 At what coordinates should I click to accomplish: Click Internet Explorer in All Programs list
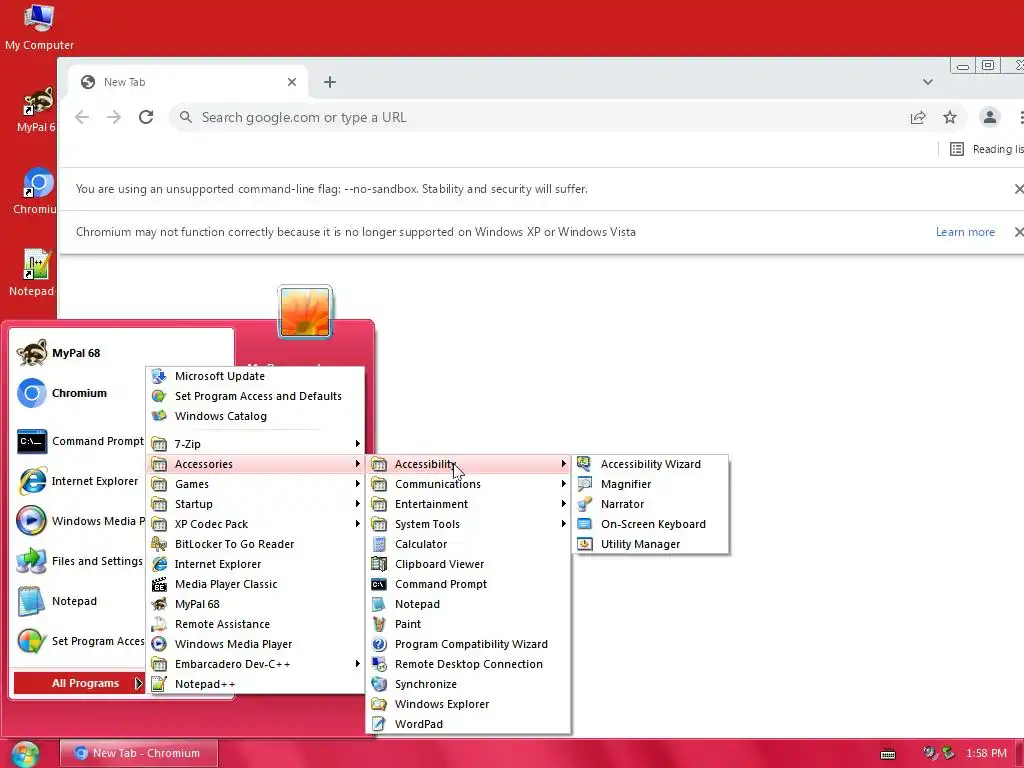pyautogui.click(x=255, y=564)
